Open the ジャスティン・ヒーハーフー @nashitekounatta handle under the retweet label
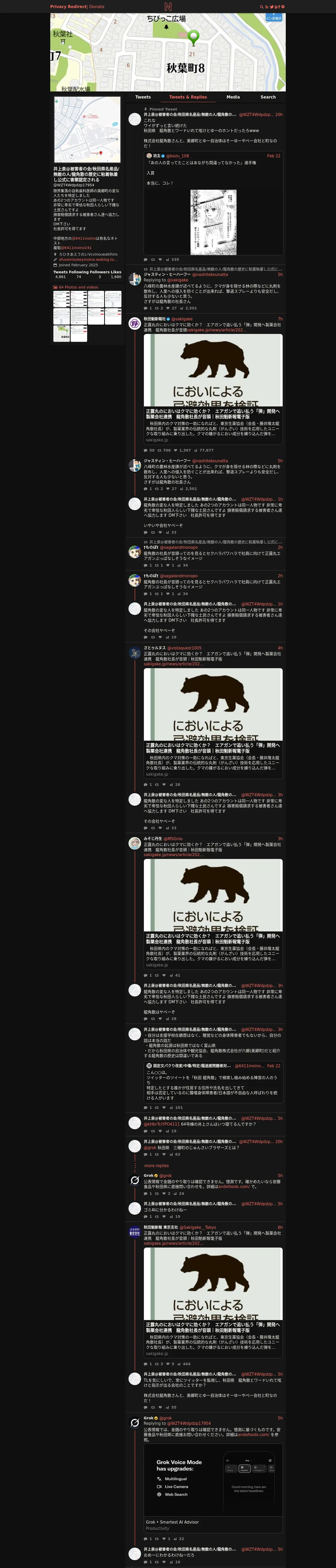 [210, 274]
